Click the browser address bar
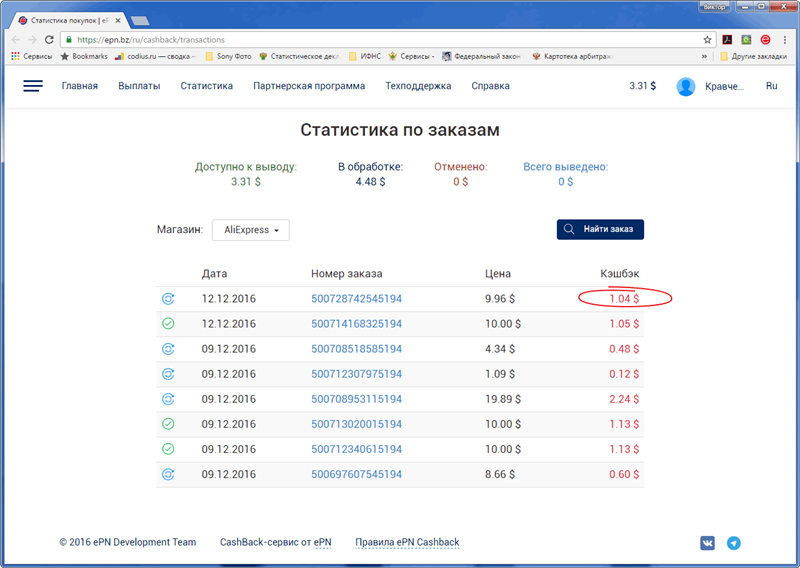800x568 pixels. pos(380,40)
